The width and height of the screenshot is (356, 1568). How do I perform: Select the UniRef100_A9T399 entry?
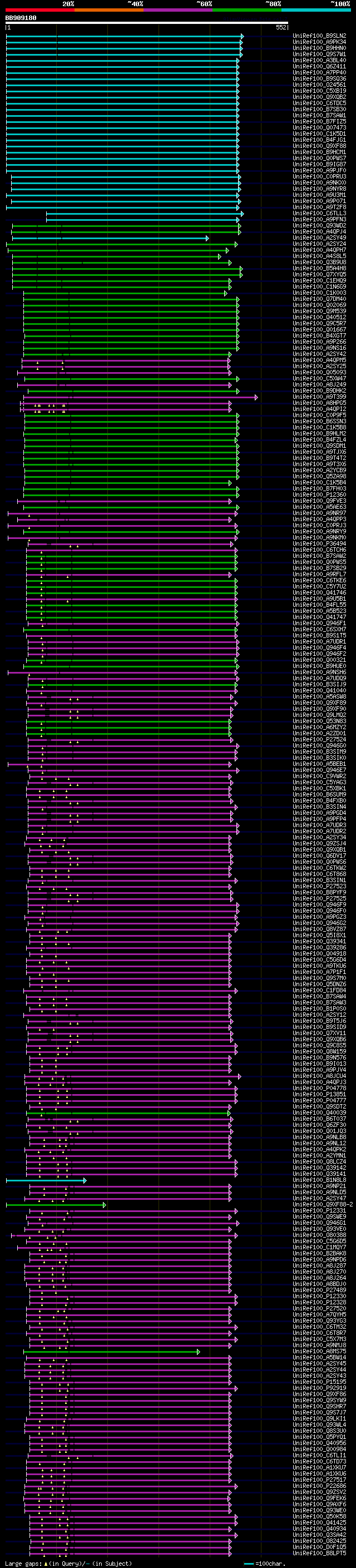tap(319, 397)
